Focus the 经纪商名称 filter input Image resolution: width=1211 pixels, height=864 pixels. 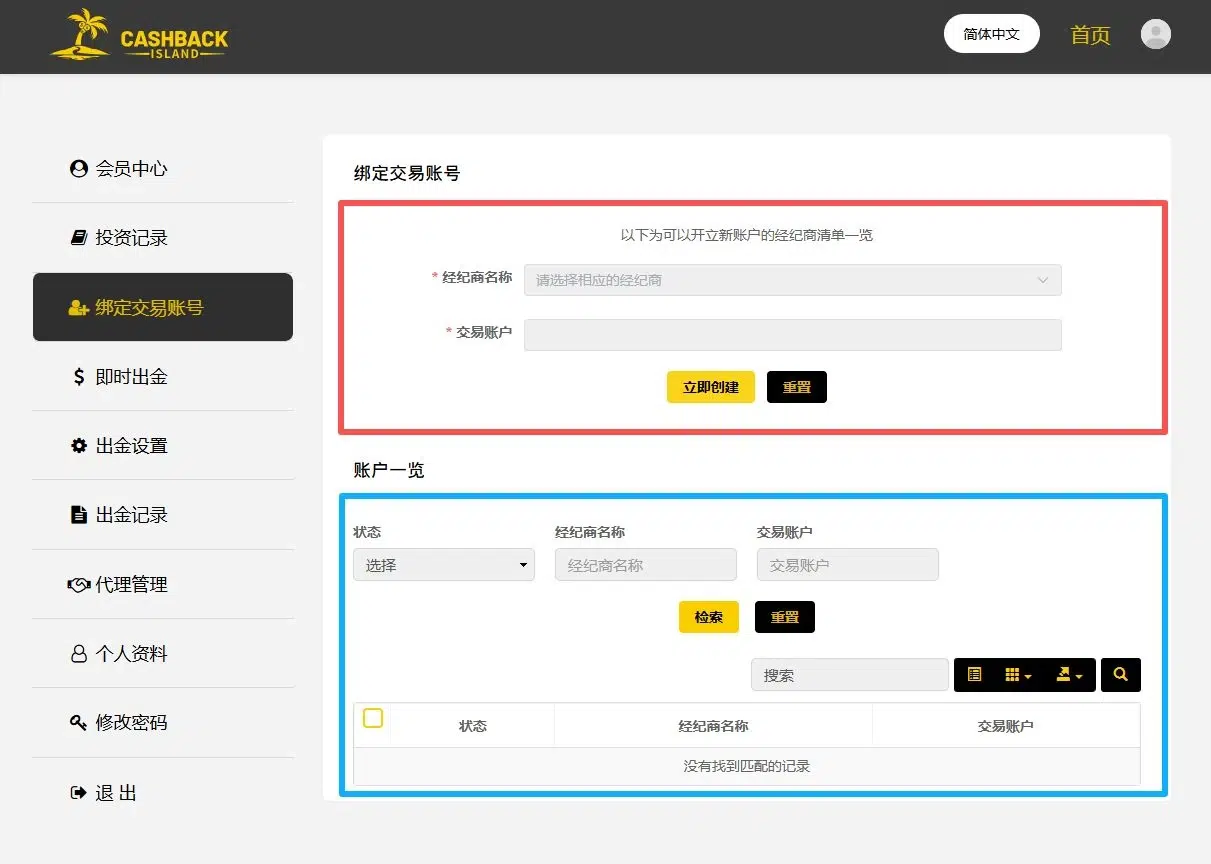click(646, 565)
